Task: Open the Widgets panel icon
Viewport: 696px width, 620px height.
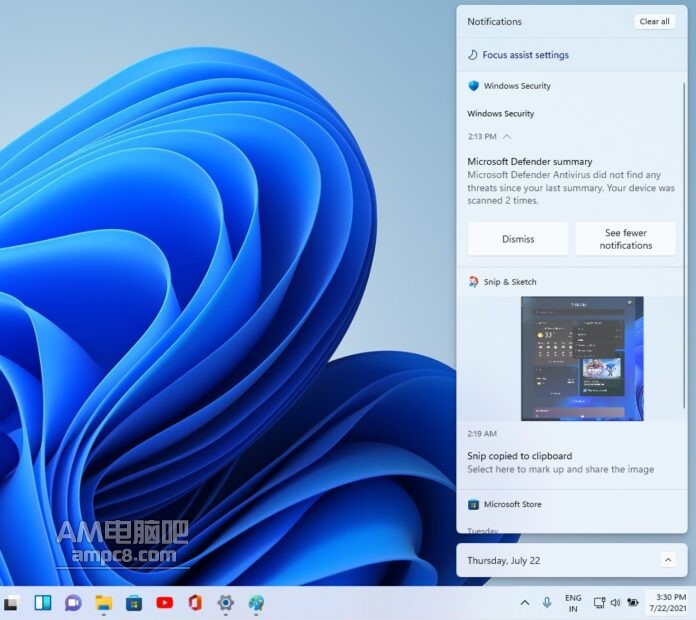Action: pyautogui.click(x=43, y=603)
